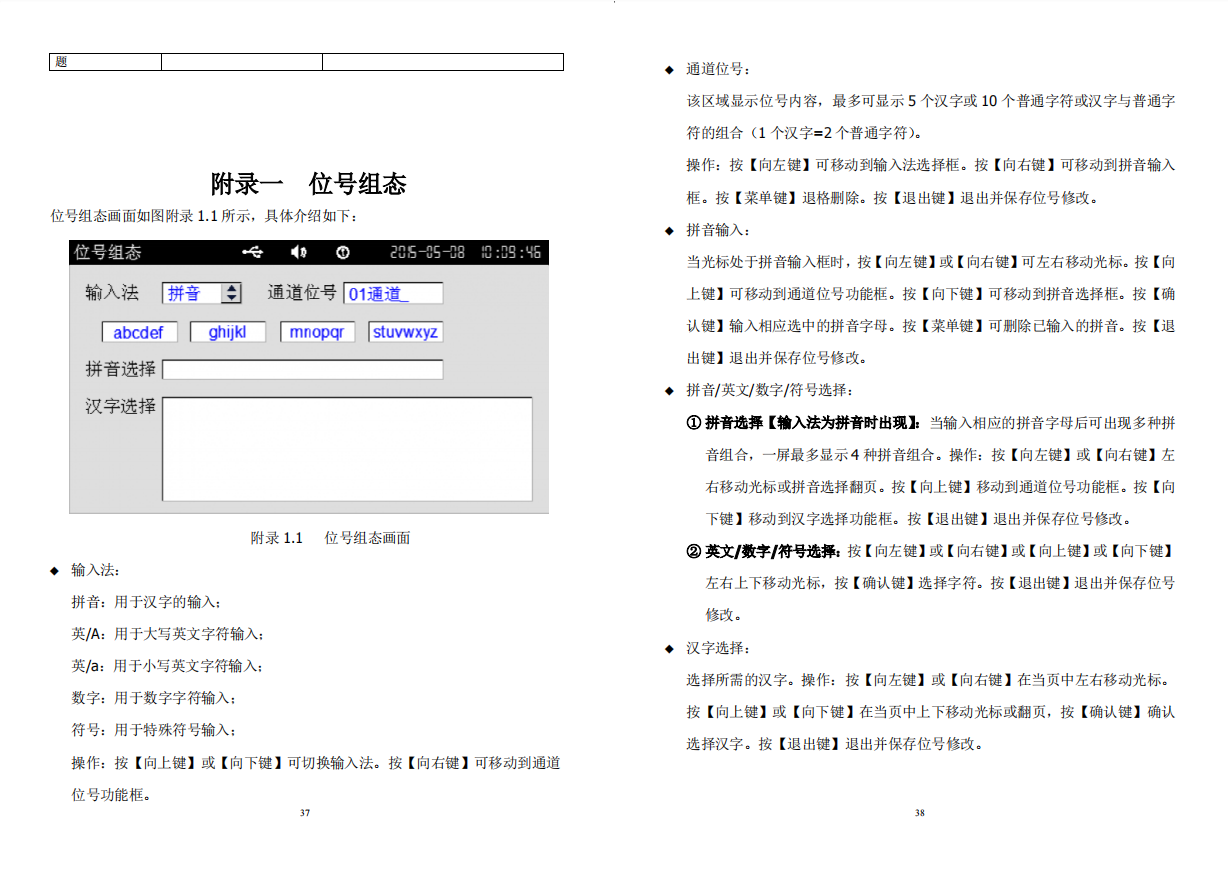This screenshot has width=1228, height=869.
Task: Click the 输入法 spinner up/down arrows
Action: tap(232, 293)
